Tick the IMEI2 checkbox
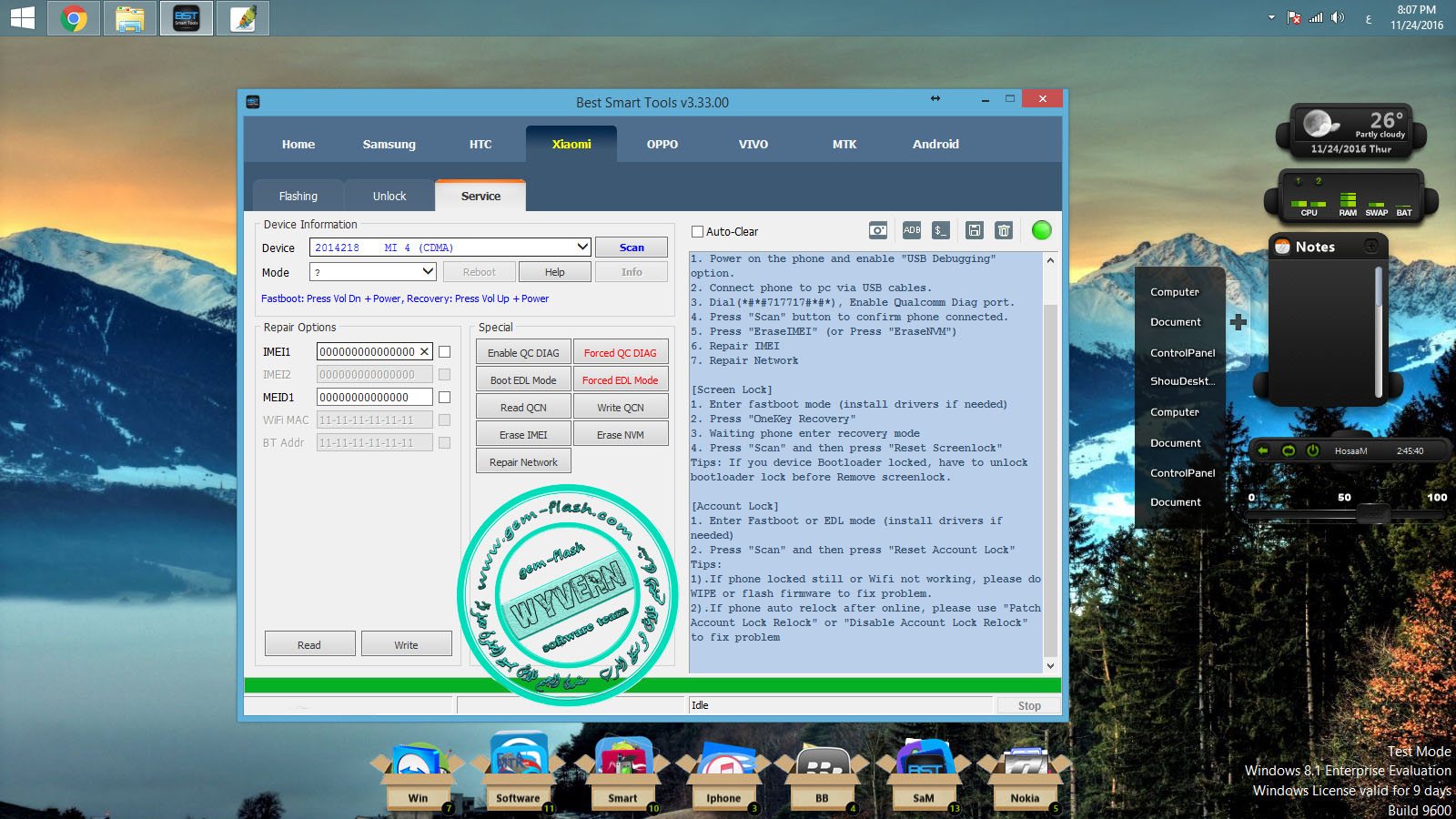 [445, 374]
